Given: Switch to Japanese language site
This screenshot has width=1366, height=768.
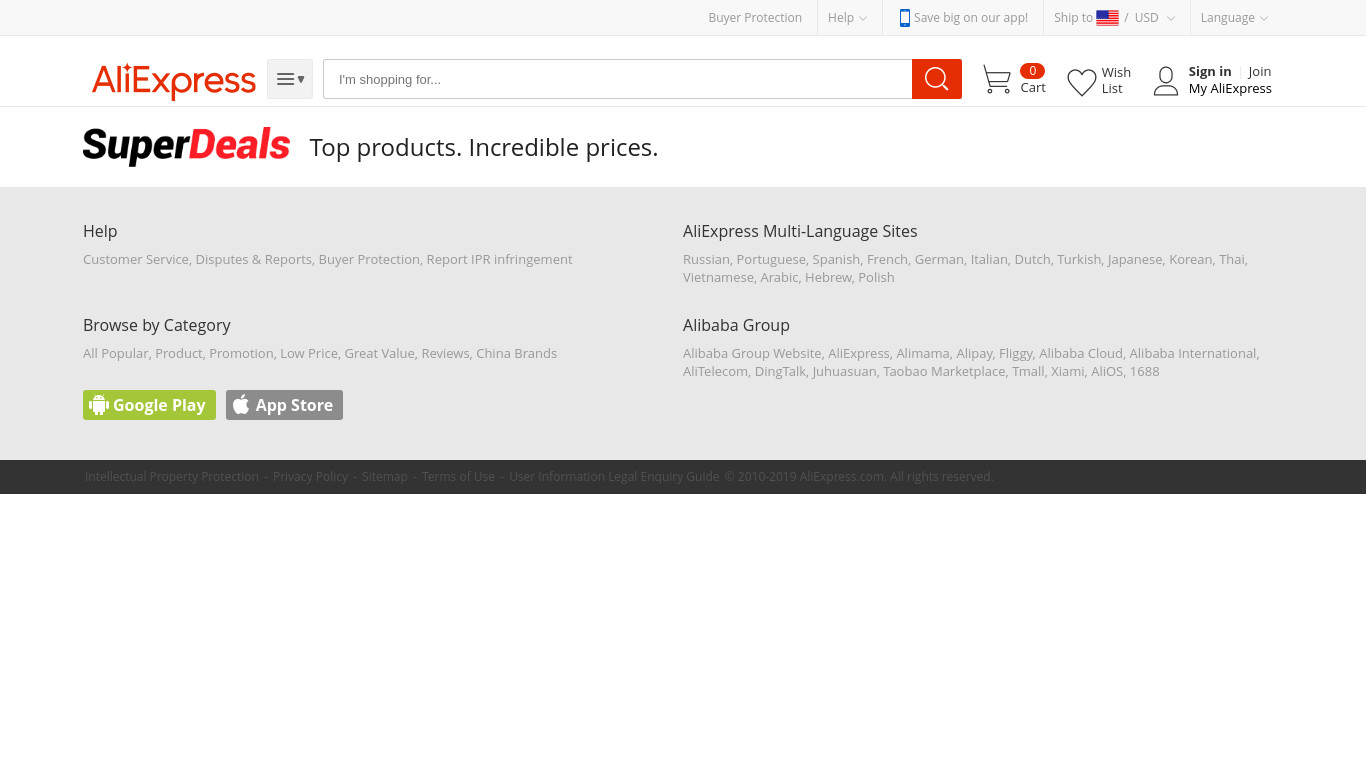Looking at the screenshot, I should point(1135,259).
